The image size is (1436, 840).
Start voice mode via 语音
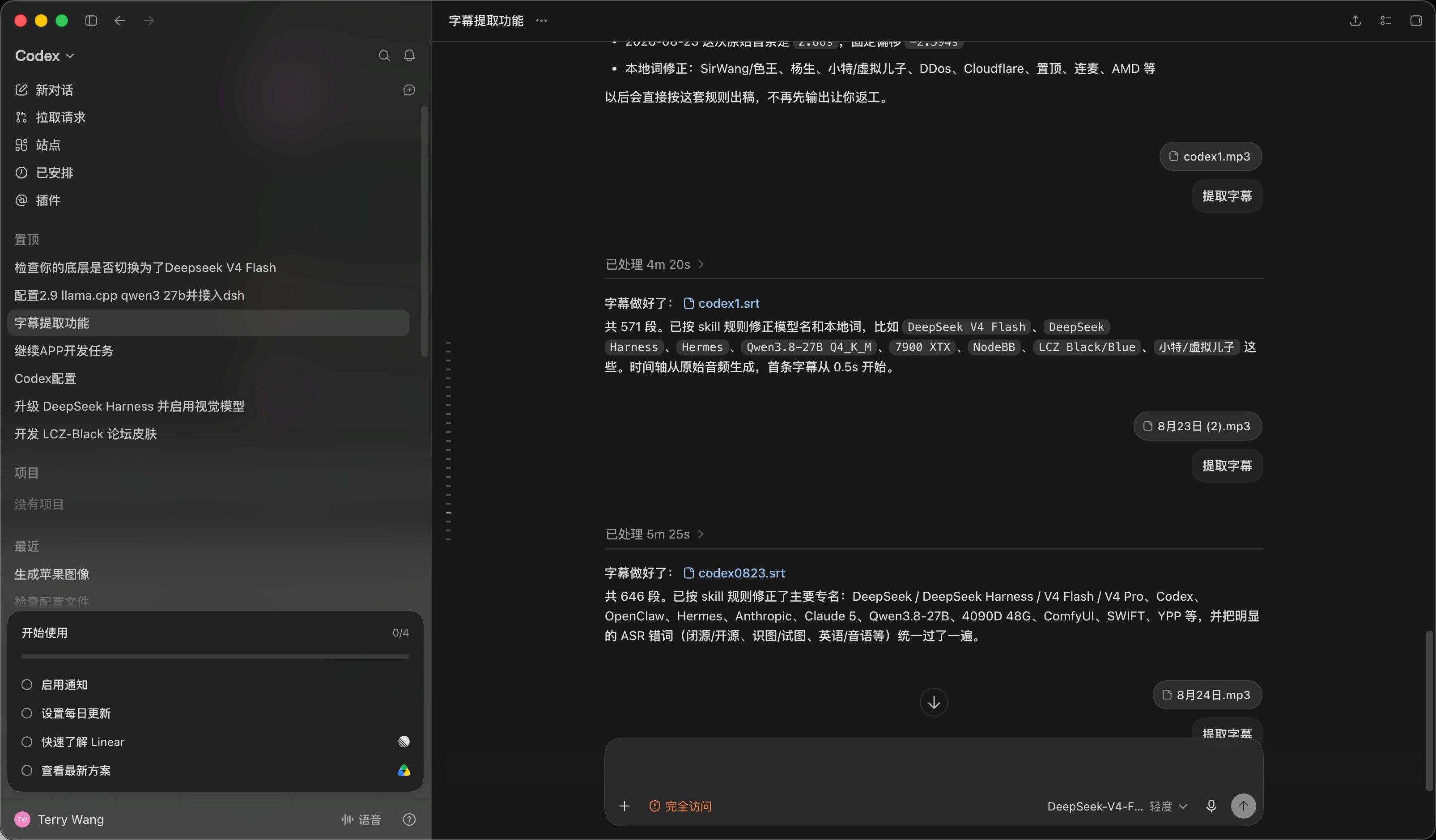(361, 819)
